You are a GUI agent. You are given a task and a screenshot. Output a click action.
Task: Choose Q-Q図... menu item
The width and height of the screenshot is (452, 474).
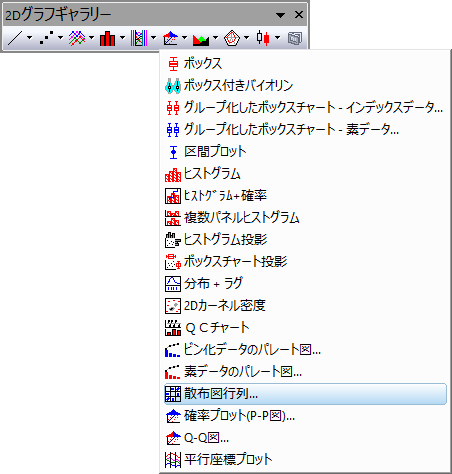point(305,438)
